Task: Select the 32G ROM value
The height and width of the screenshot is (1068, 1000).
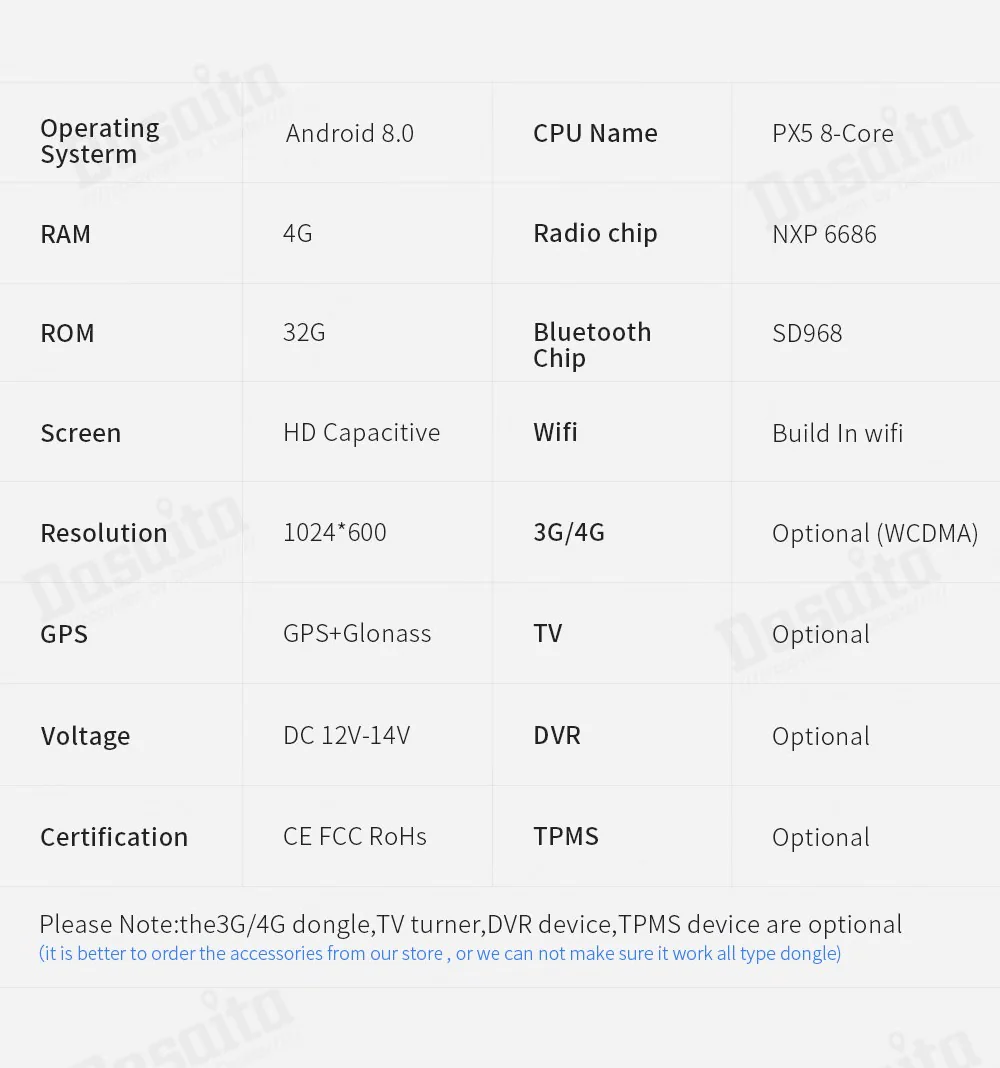Action: tap(304, 333)
